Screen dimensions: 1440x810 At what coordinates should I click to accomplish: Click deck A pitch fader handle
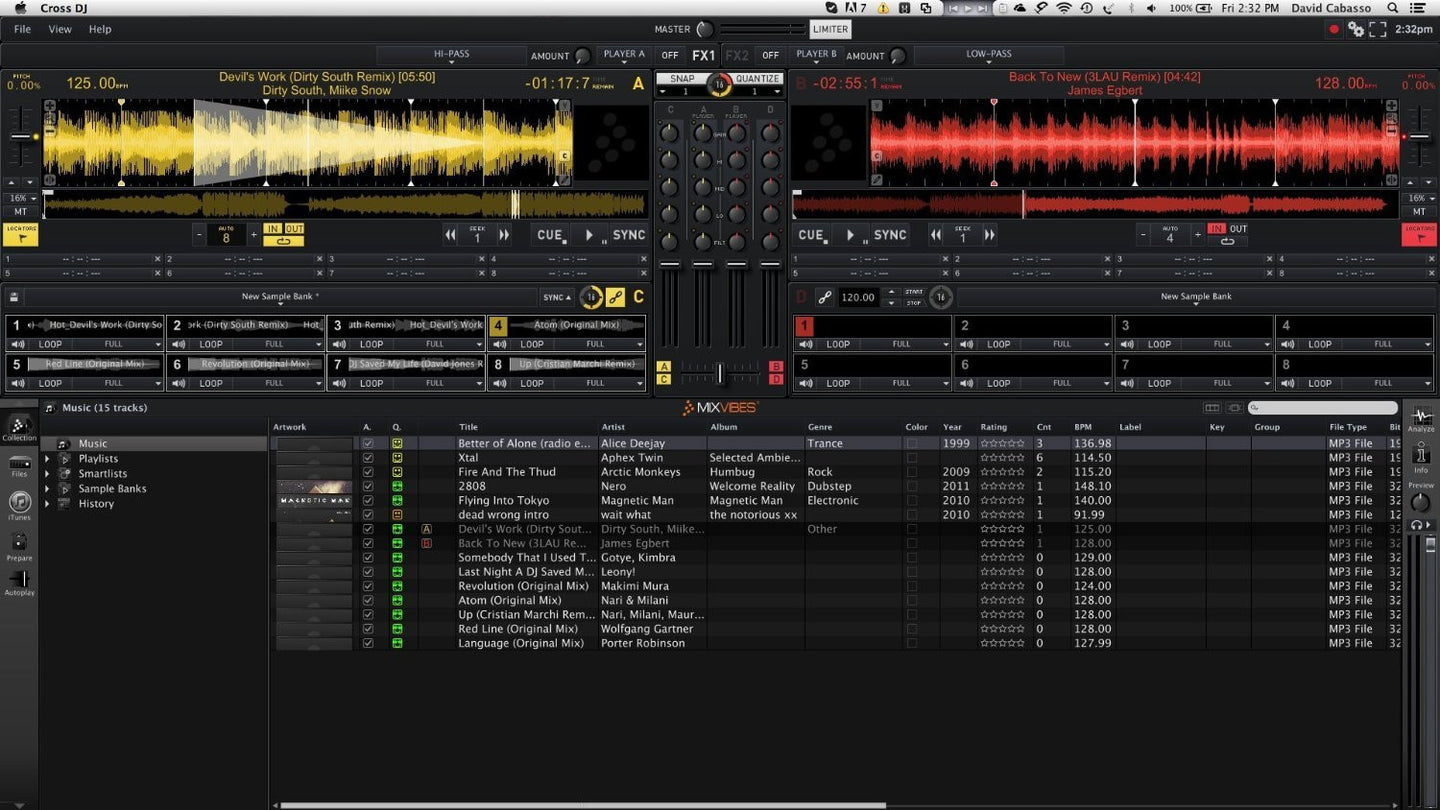(20, 136)
